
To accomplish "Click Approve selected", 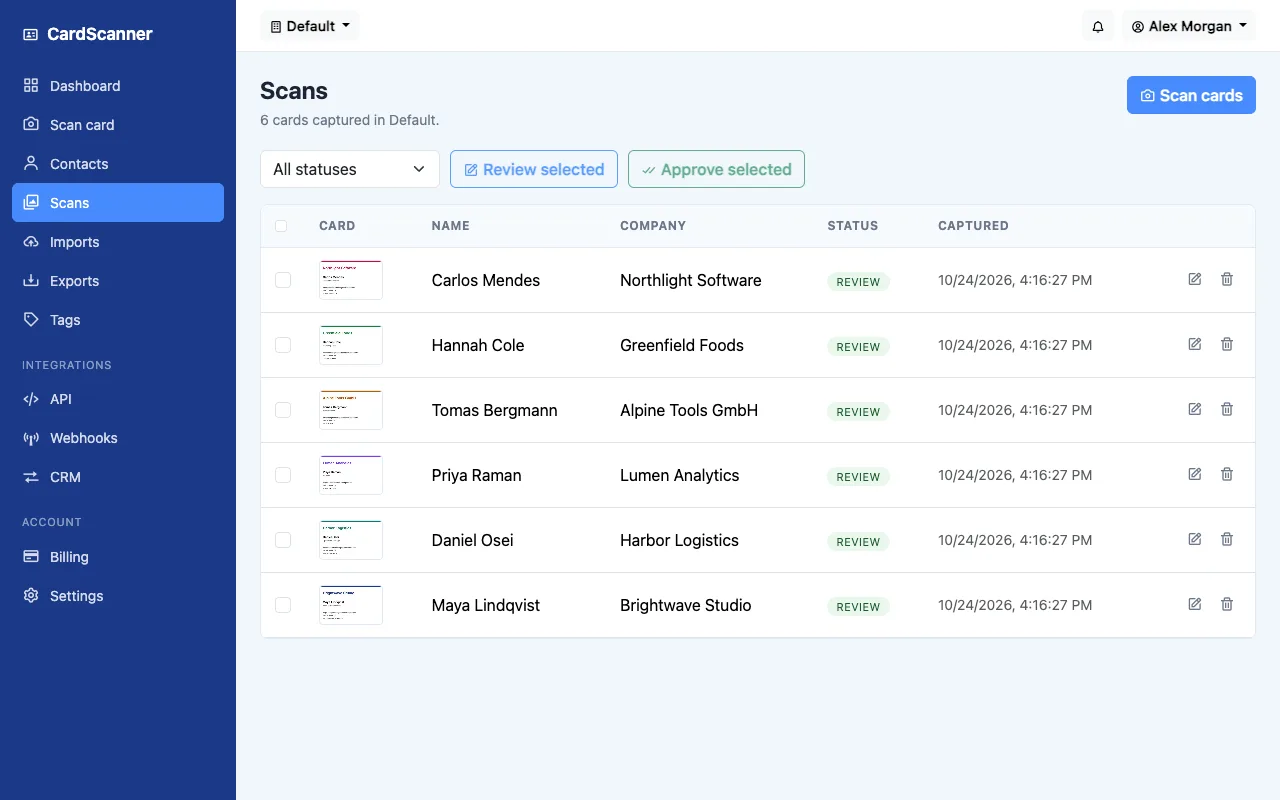I will tap(716, 169).
